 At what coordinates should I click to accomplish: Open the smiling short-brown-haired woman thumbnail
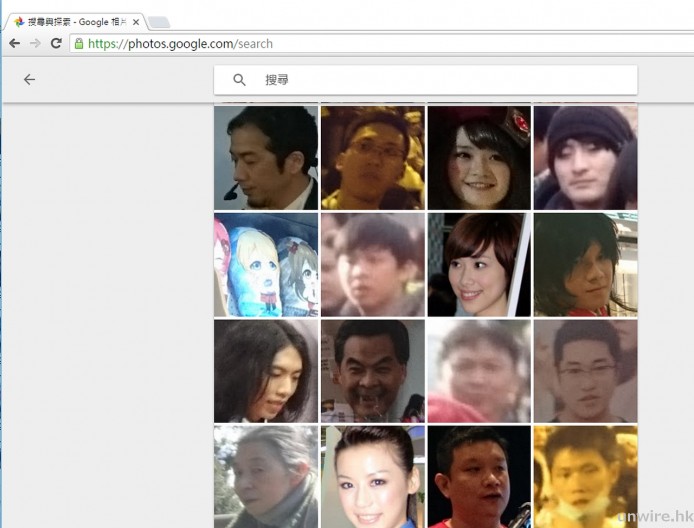pyautogui.click(x=478, y=265)
